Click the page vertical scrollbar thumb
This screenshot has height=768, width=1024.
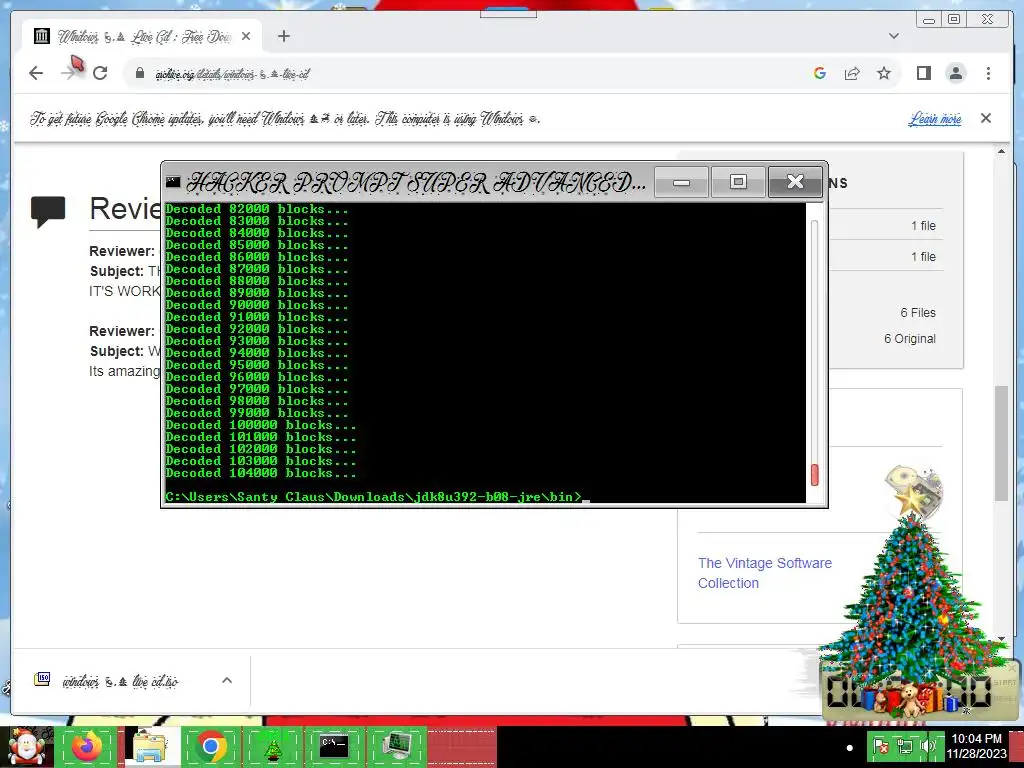click(x=1001, y=443)
